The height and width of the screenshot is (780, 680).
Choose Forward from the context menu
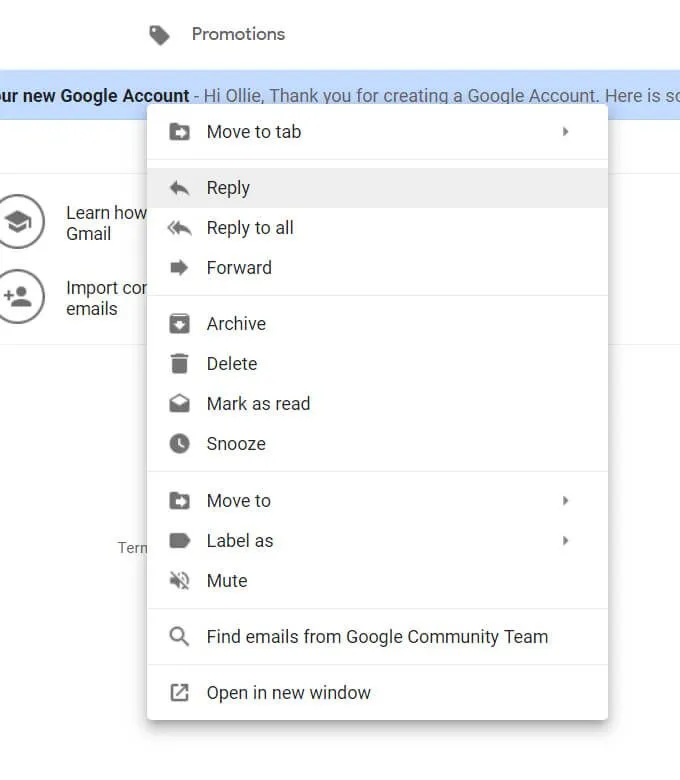378,268
